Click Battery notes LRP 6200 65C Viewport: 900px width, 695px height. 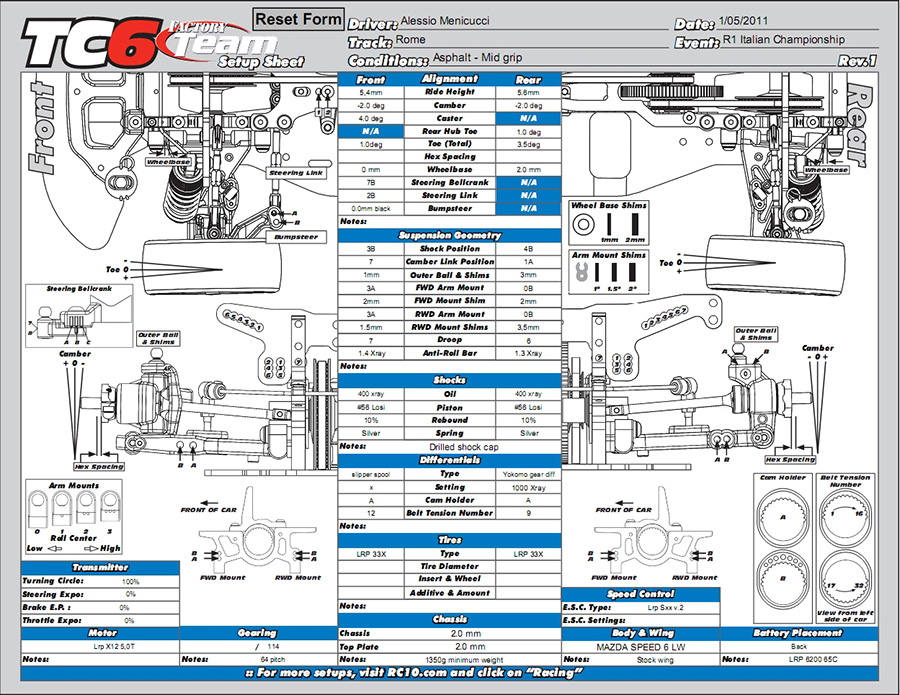coord(813,660)
